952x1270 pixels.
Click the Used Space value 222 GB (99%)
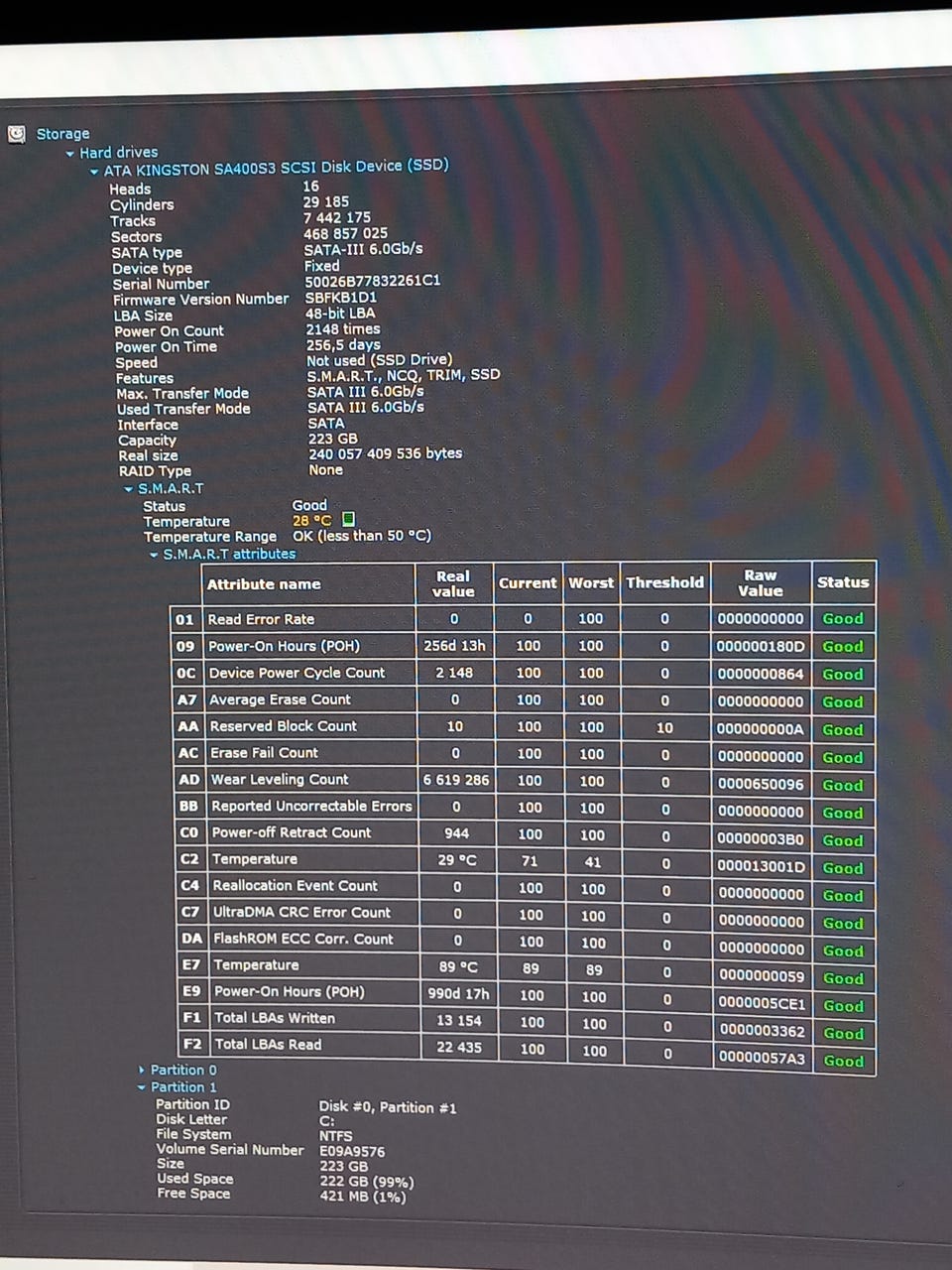click(366, 1182)
